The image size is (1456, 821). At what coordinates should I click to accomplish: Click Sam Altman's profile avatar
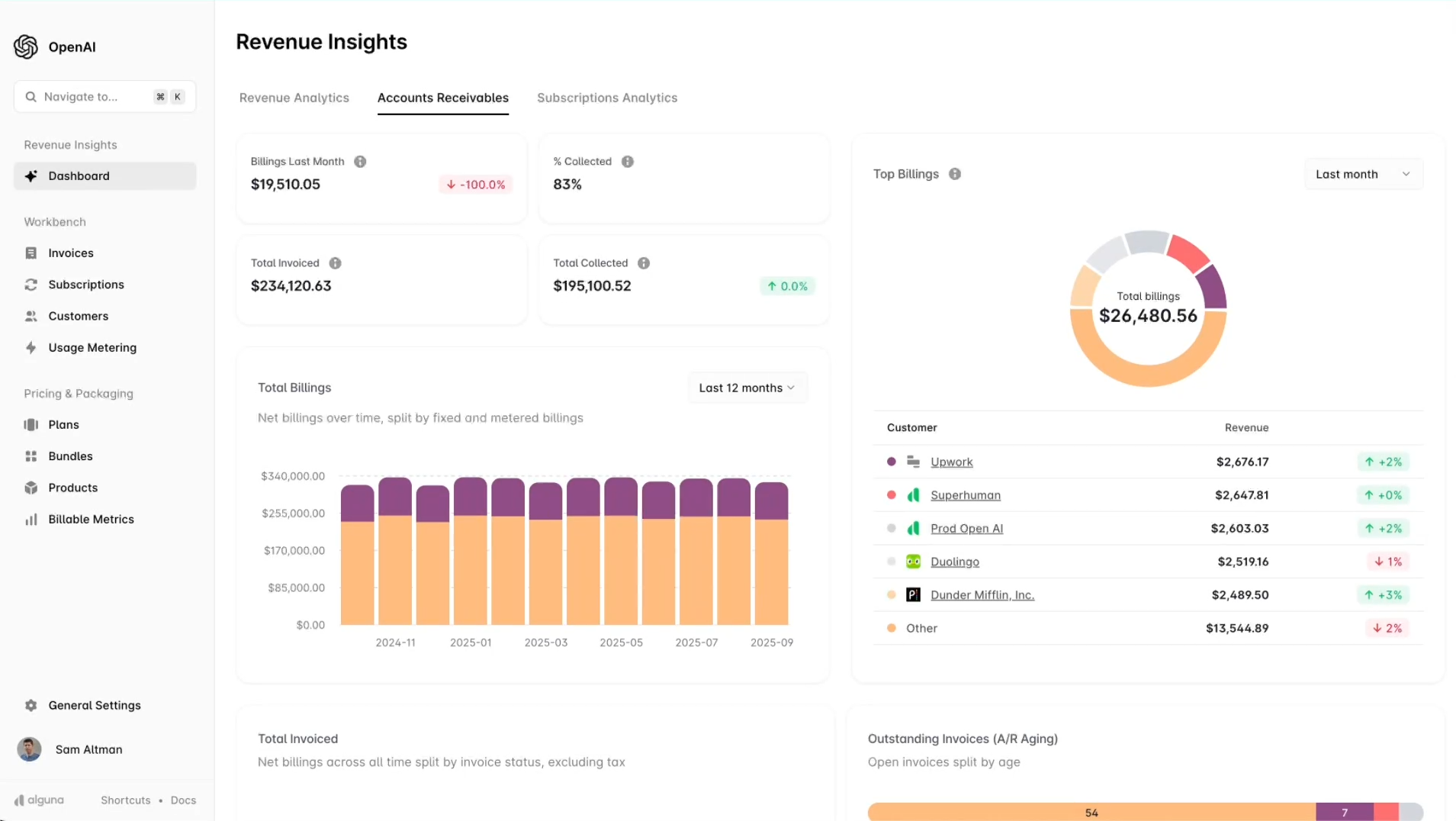pos(28,749)
